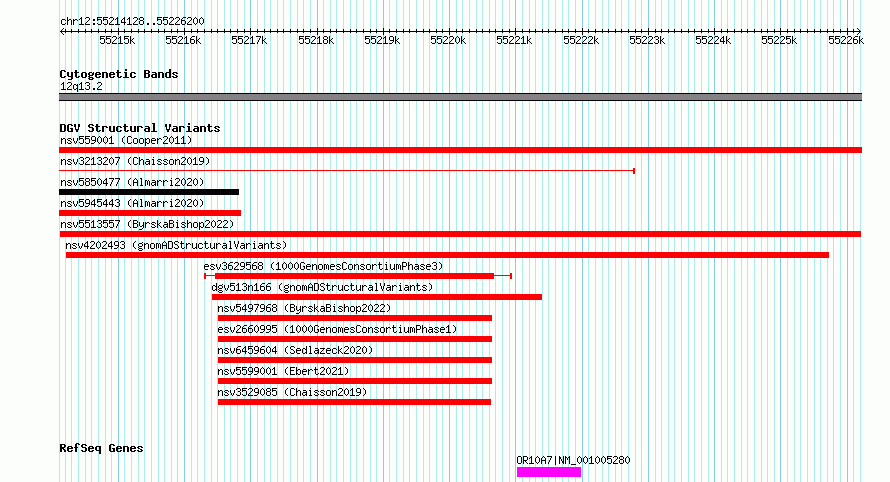The height and width of the screenshot is (482, 890).
Task: Click the 55224k ruler position
Action: tap(713, 40)
